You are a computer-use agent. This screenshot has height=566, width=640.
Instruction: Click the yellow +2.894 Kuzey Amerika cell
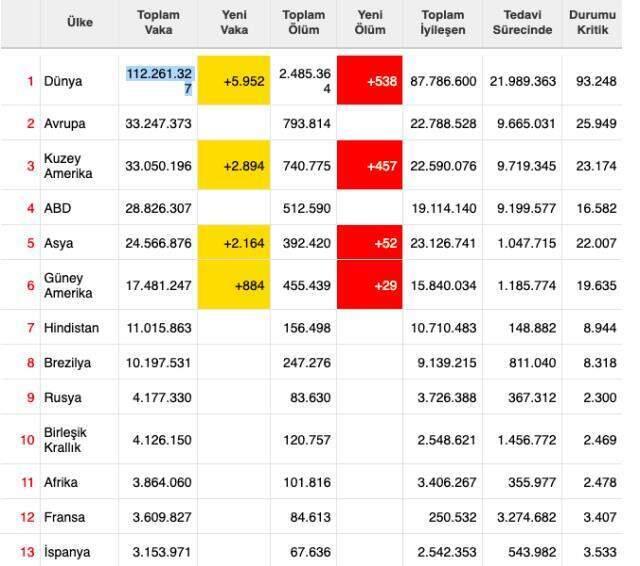pyautogui.click(x=234, y=165)
